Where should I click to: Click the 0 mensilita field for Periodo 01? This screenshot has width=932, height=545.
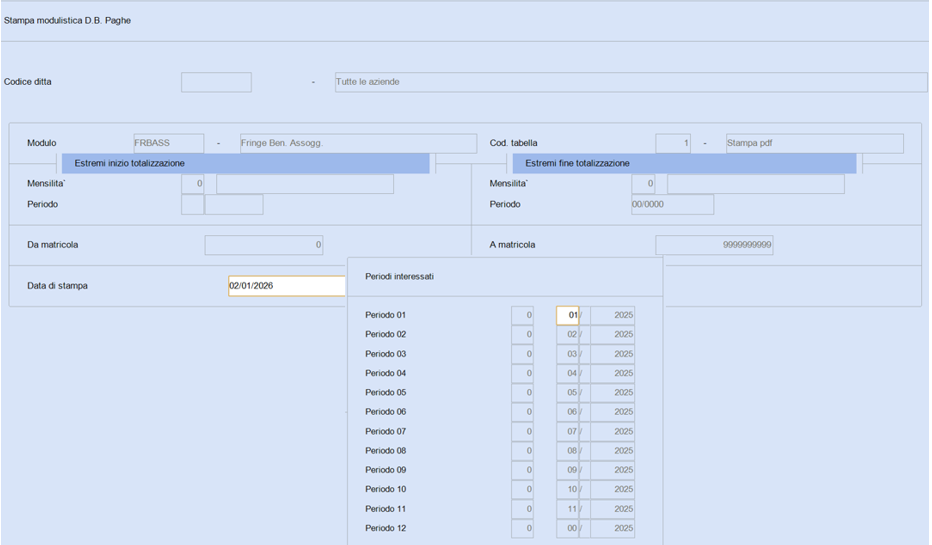522,315
